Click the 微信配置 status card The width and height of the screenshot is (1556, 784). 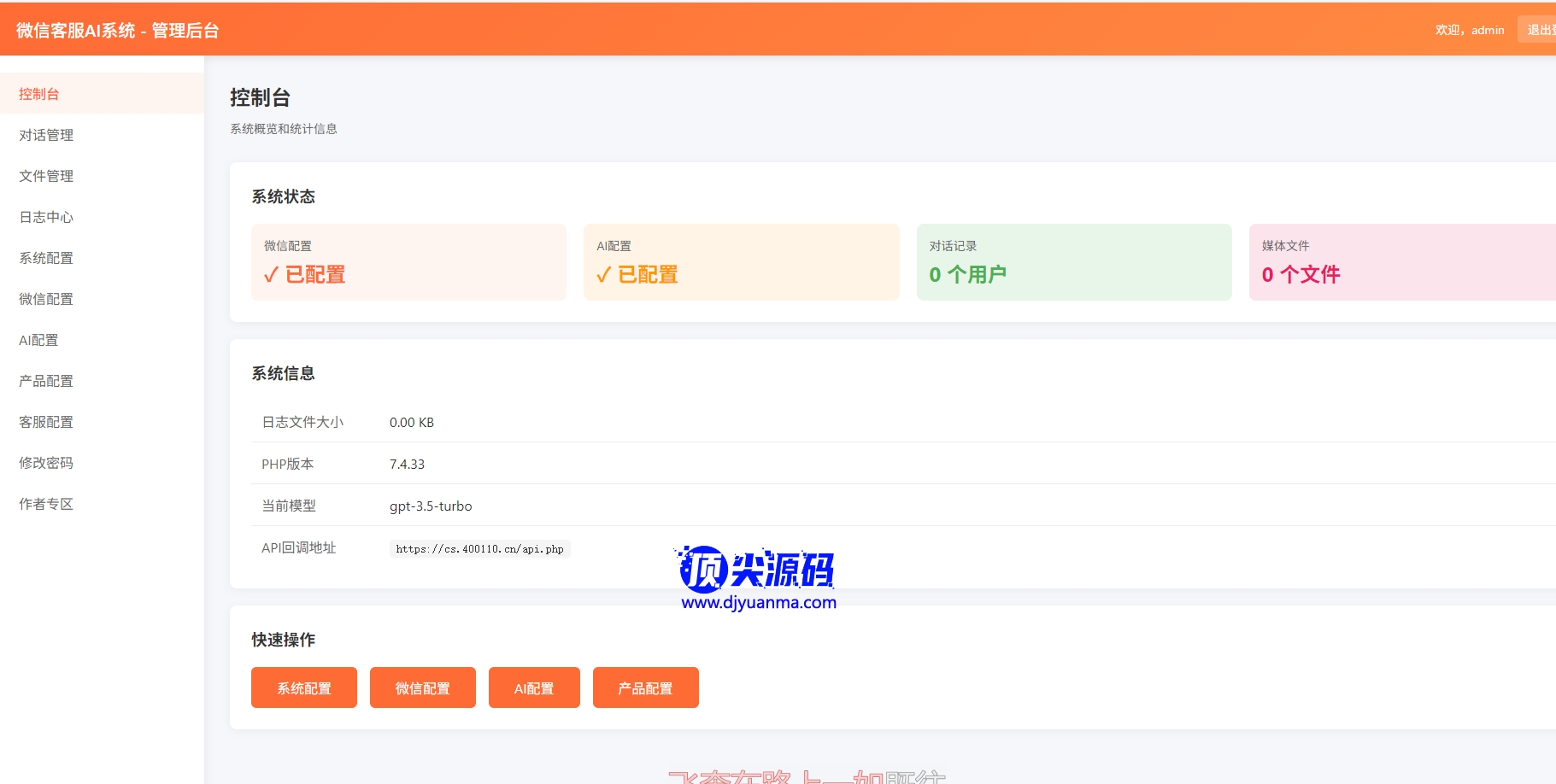408,262
